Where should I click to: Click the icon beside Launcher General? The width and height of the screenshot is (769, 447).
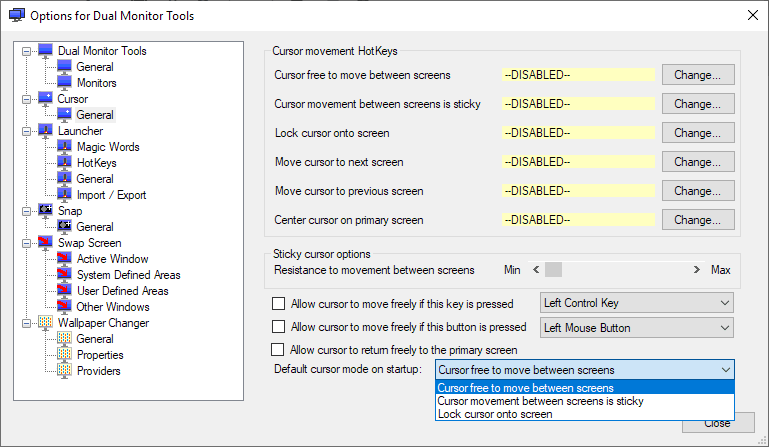(64, 179)
